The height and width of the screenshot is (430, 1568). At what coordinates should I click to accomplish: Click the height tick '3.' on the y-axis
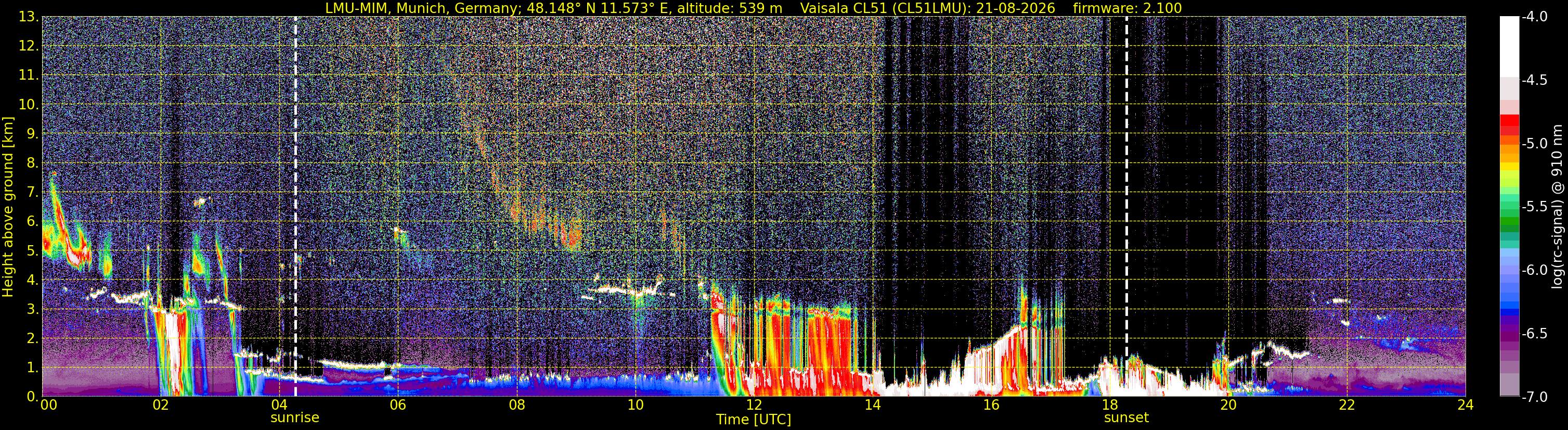pos(33,309)
